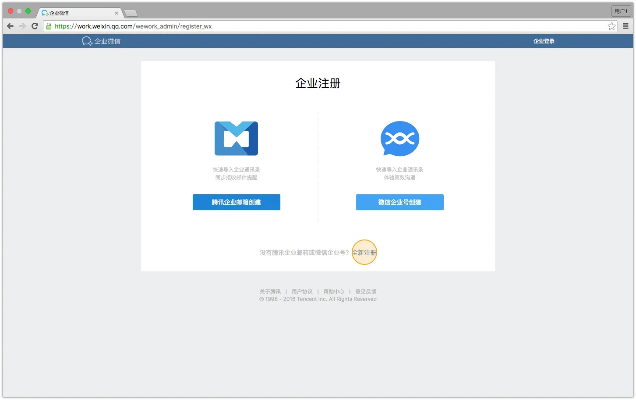
Task: Click the browser back arrow
Action: 10,26
